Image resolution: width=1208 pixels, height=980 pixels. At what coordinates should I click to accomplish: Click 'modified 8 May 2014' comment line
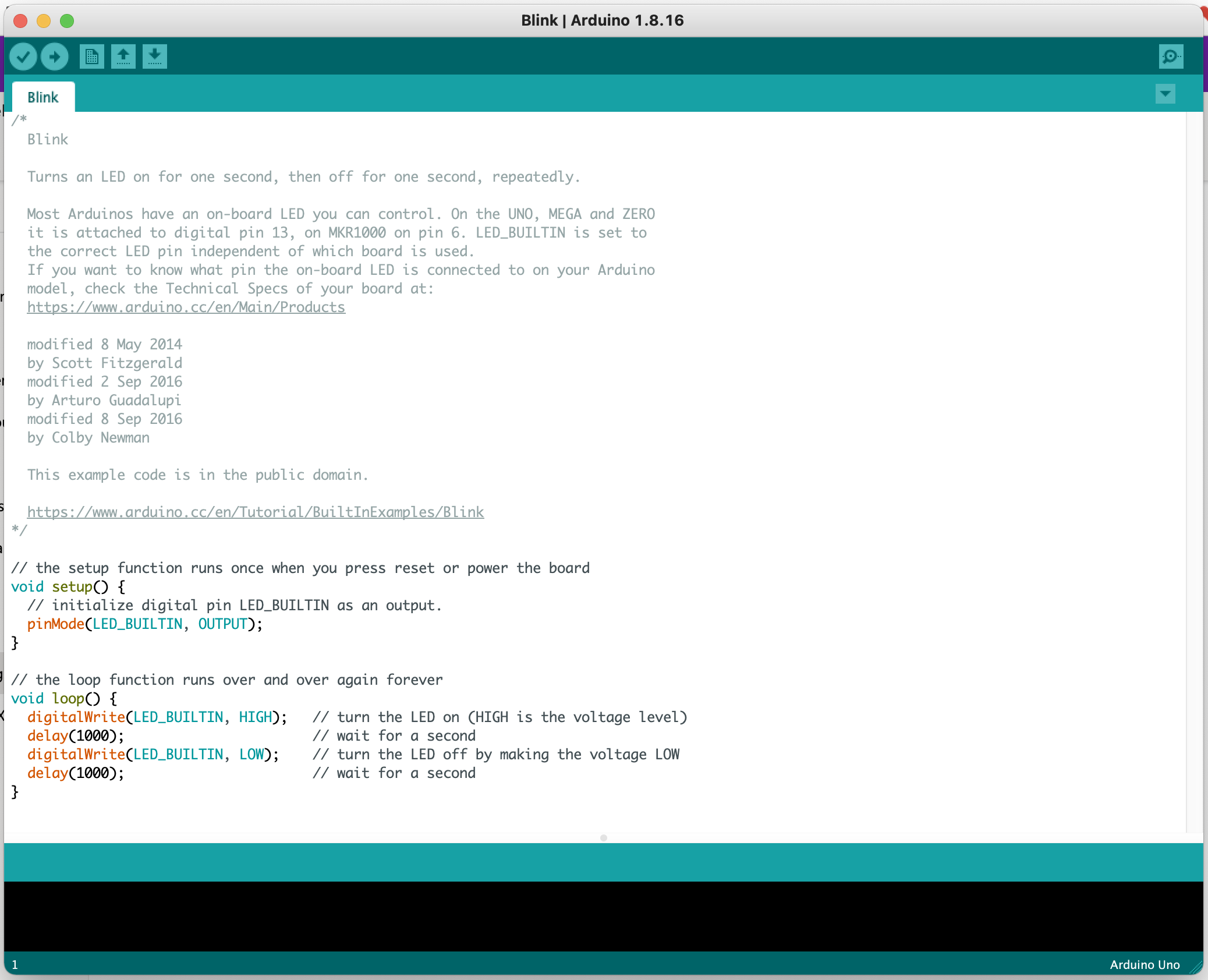coord(105,344)
